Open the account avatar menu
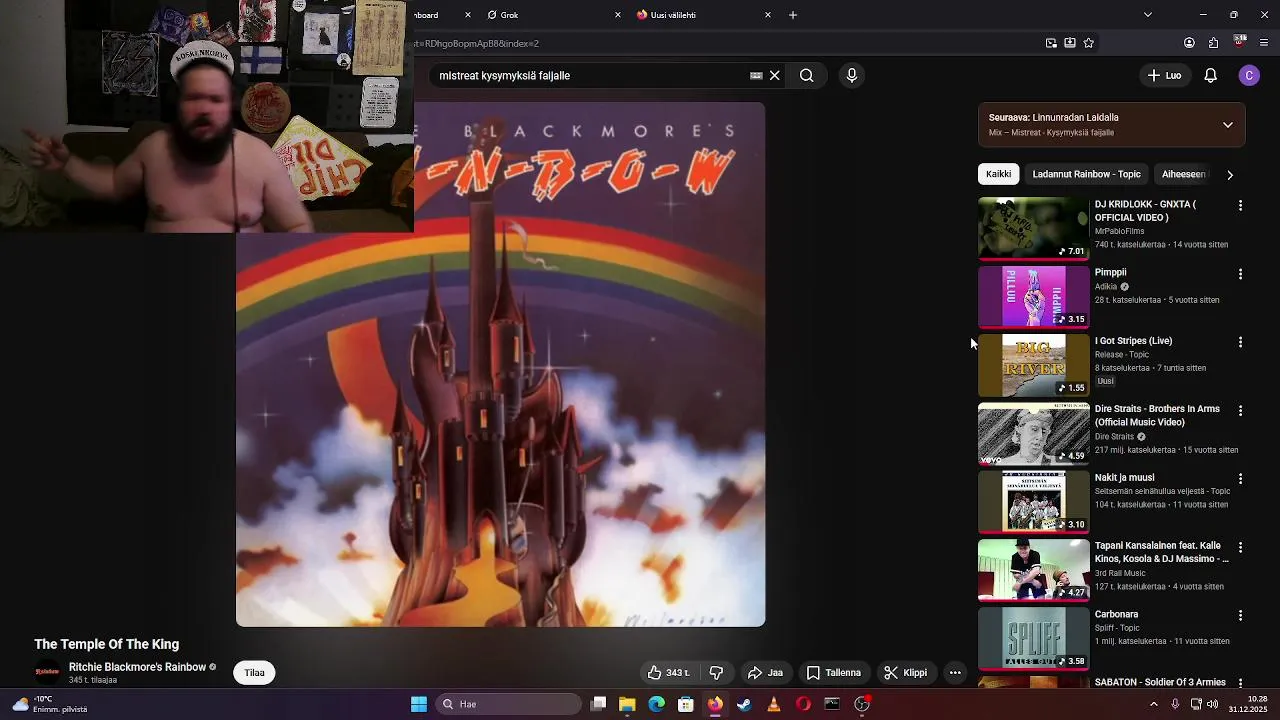Image resolution: width=1280 pixels, height=720 pixels. [x=1249, y=75]
